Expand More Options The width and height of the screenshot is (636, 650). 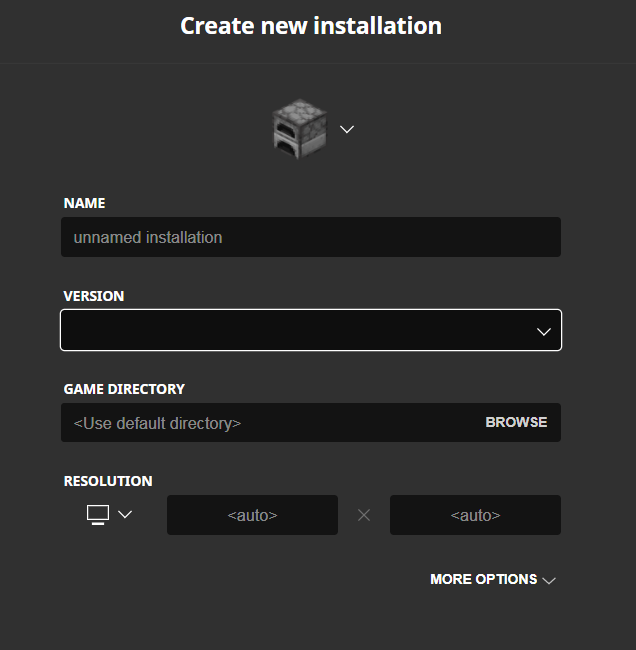point(493,579)
